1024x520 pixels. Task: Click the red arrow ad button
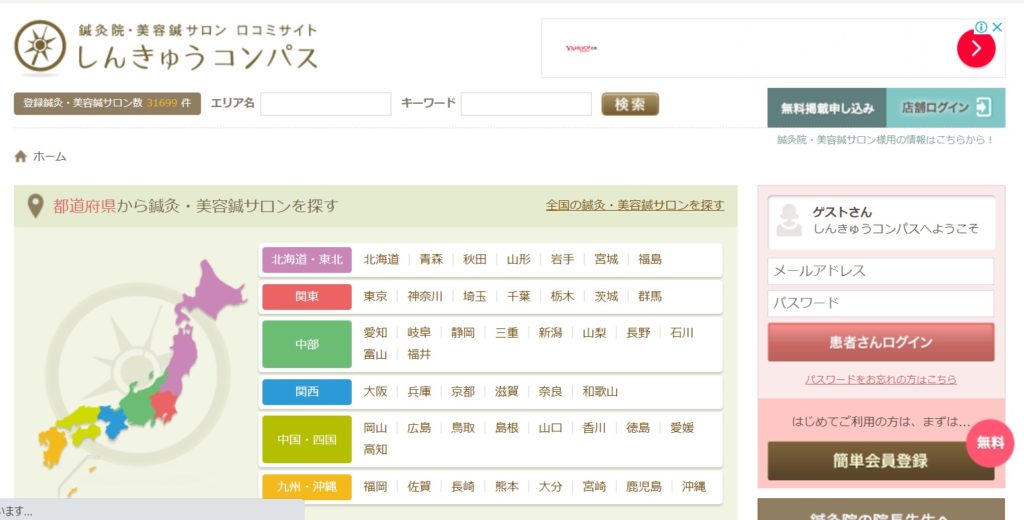[976, 49]
